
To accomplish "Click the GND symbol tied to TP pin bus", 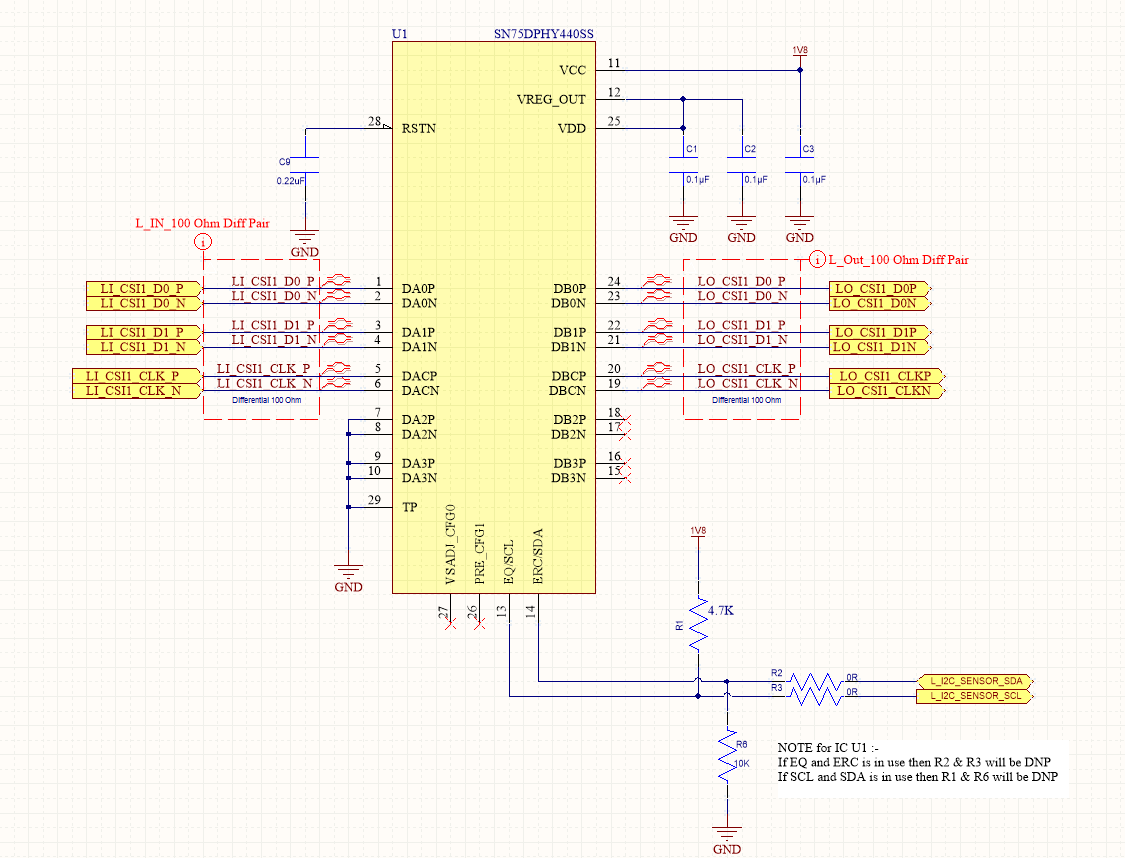I will (x=348, y=578).
